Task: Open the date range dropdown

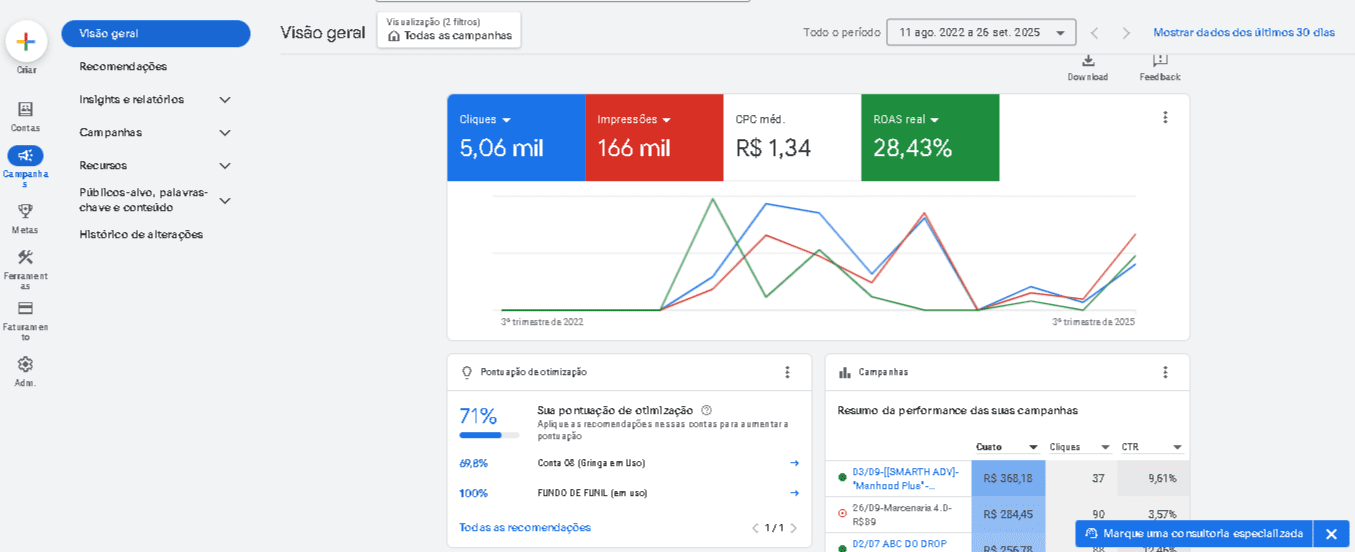Action: [980, 33]
